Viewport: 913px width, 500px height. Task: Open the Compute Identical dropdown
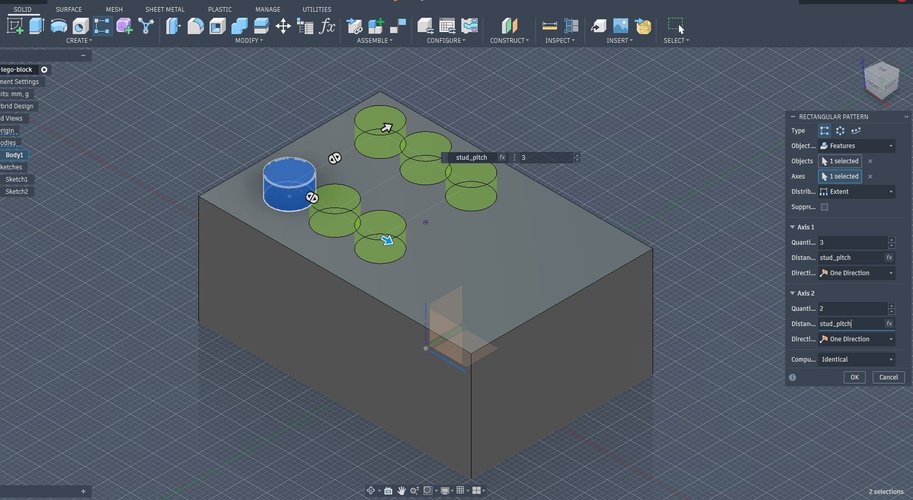tap(857, 360)
